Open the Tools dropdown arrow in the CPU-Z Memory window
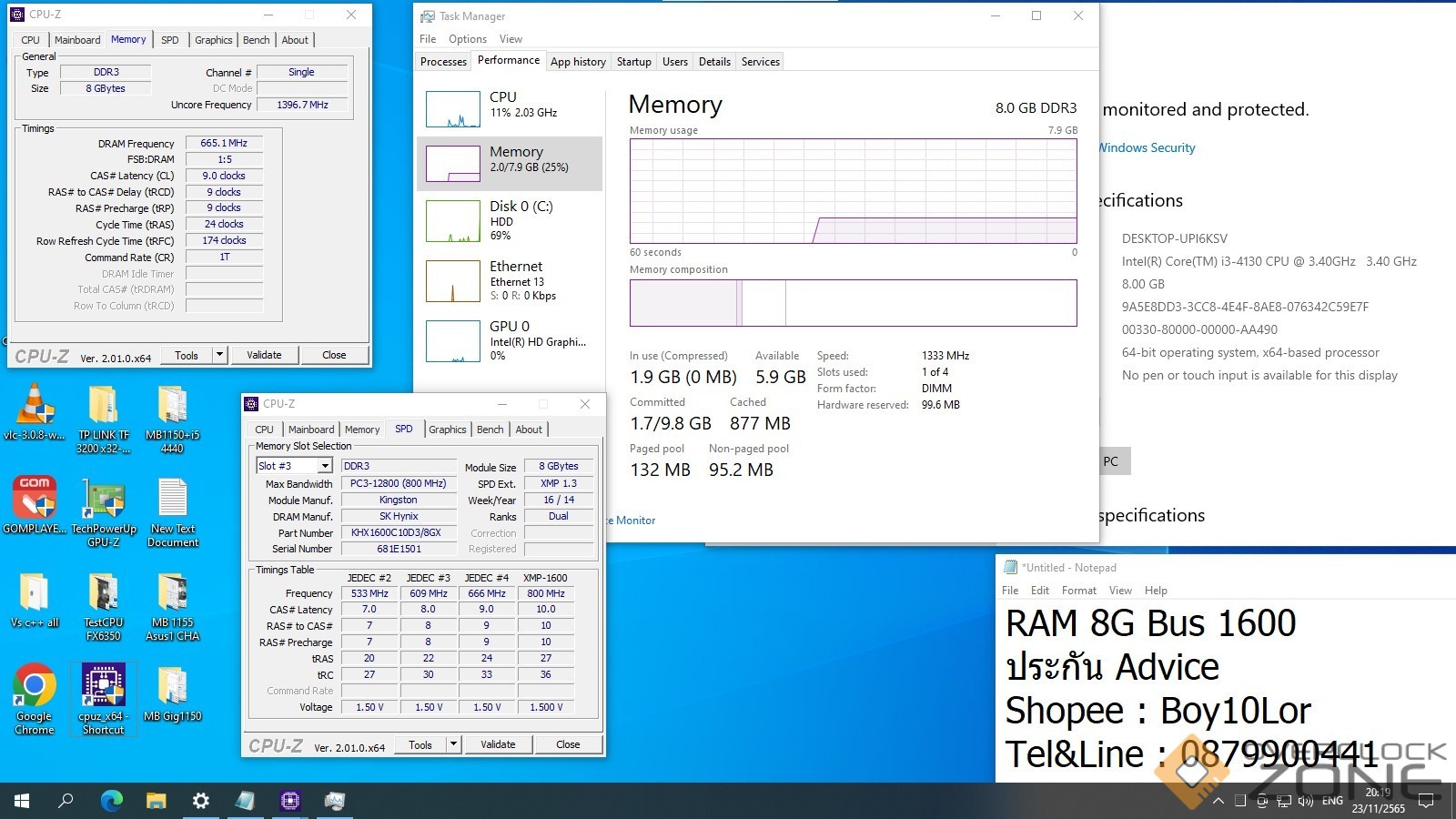This screenshot has height=819, width=1456. [219, 355]
